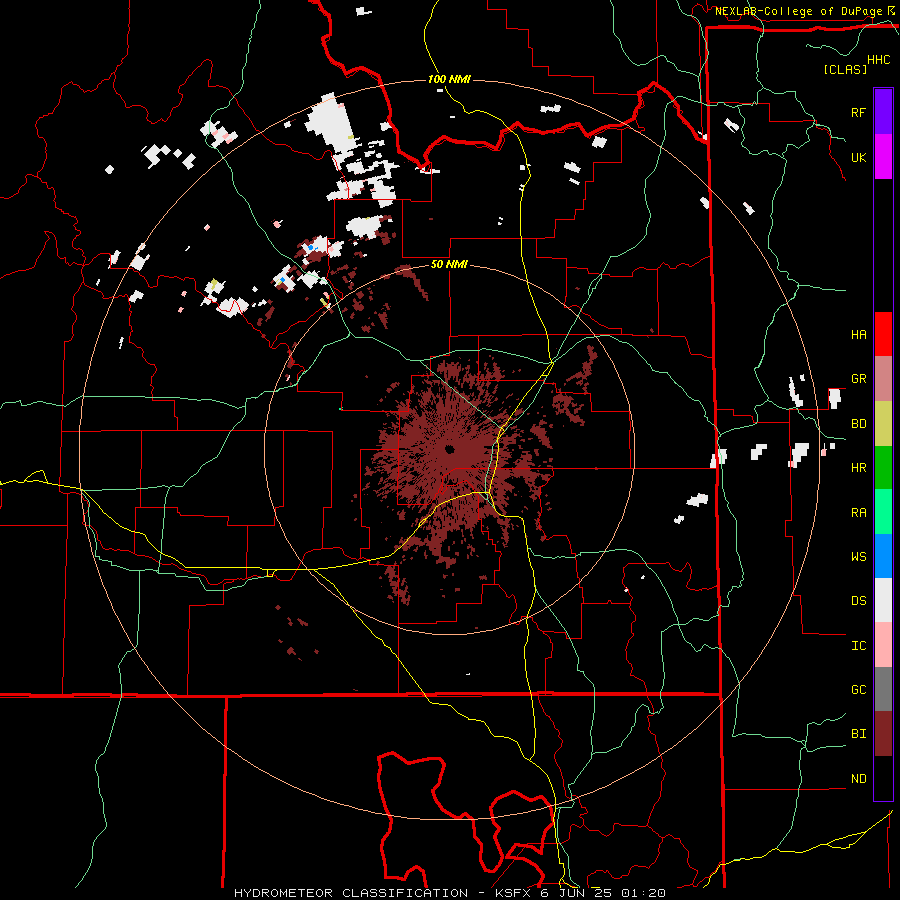The width and height of the screenshot is (900, 900).
Task: Click the BI legend label
Action: (858, 734)
